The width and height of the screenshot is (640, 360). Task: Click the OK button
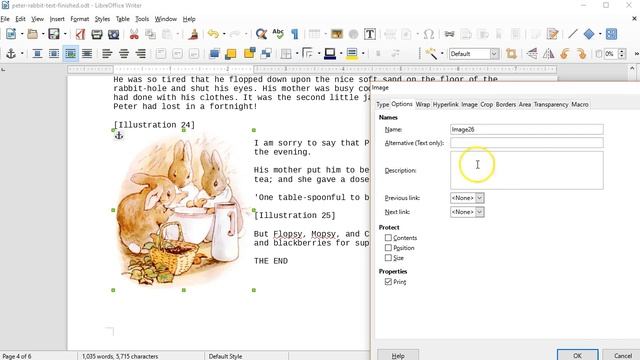click(x=577, y=355)
